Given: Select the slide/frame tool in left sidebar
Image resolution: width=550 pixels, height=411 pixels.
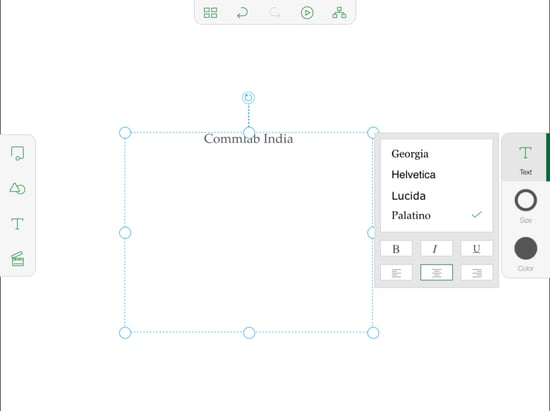Looking at the screenshot, I should [x=18, y=153].
